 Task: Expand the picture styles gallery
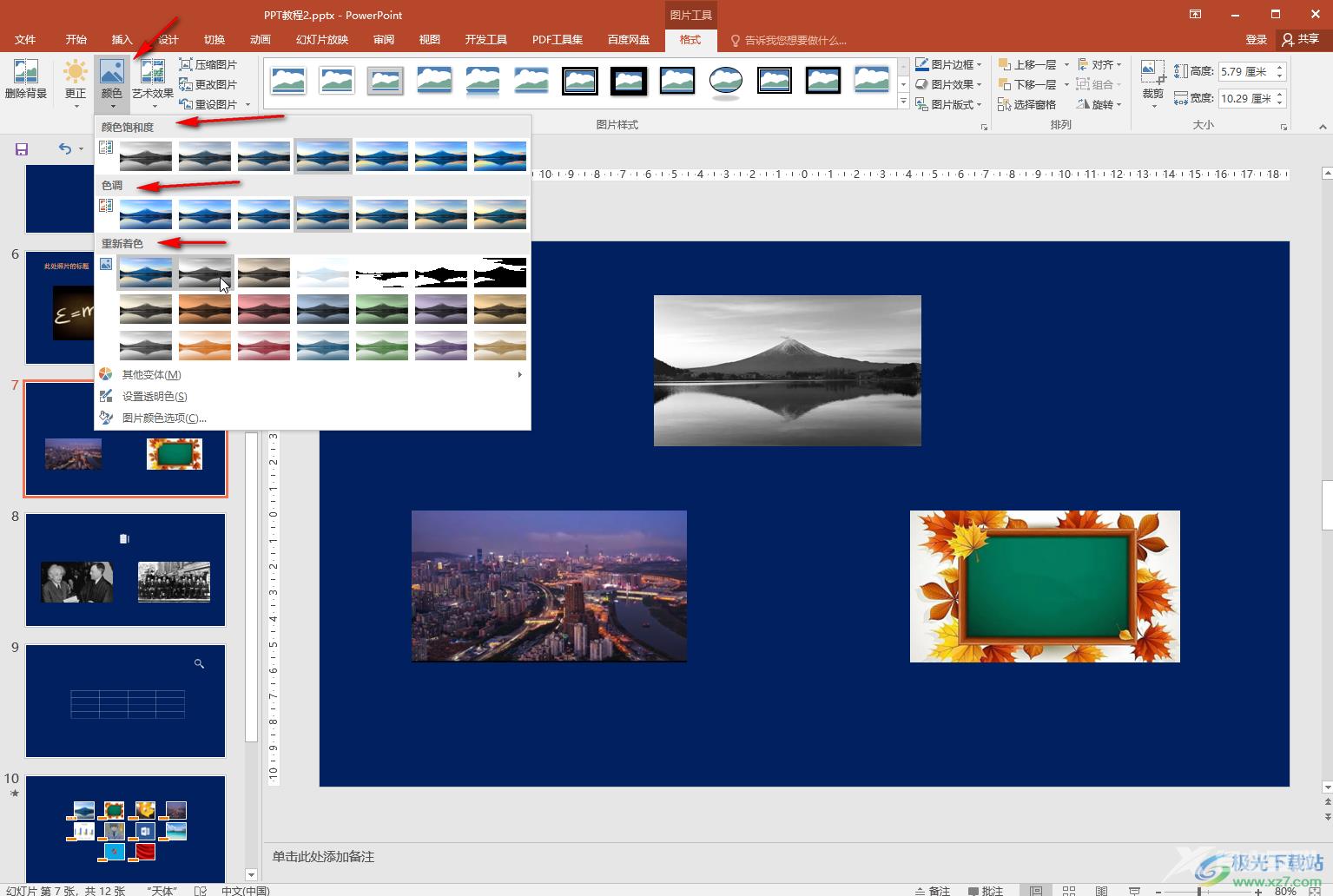tap(903, 102)
